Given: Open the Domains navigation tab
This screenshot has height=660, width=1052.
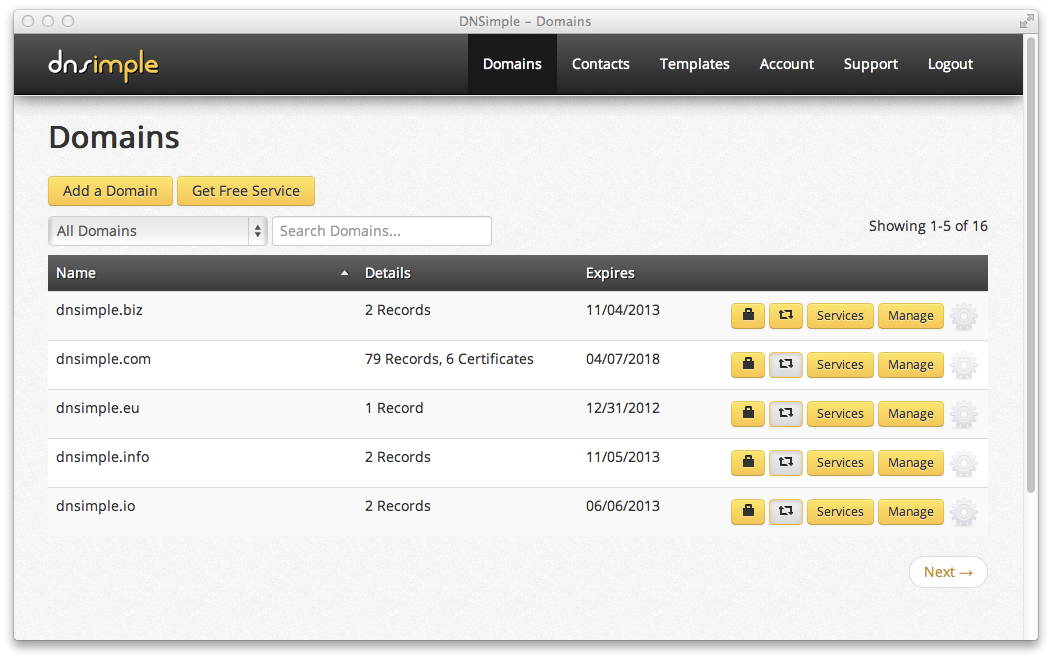Looking at the screenshot, I should pos(512,64).
